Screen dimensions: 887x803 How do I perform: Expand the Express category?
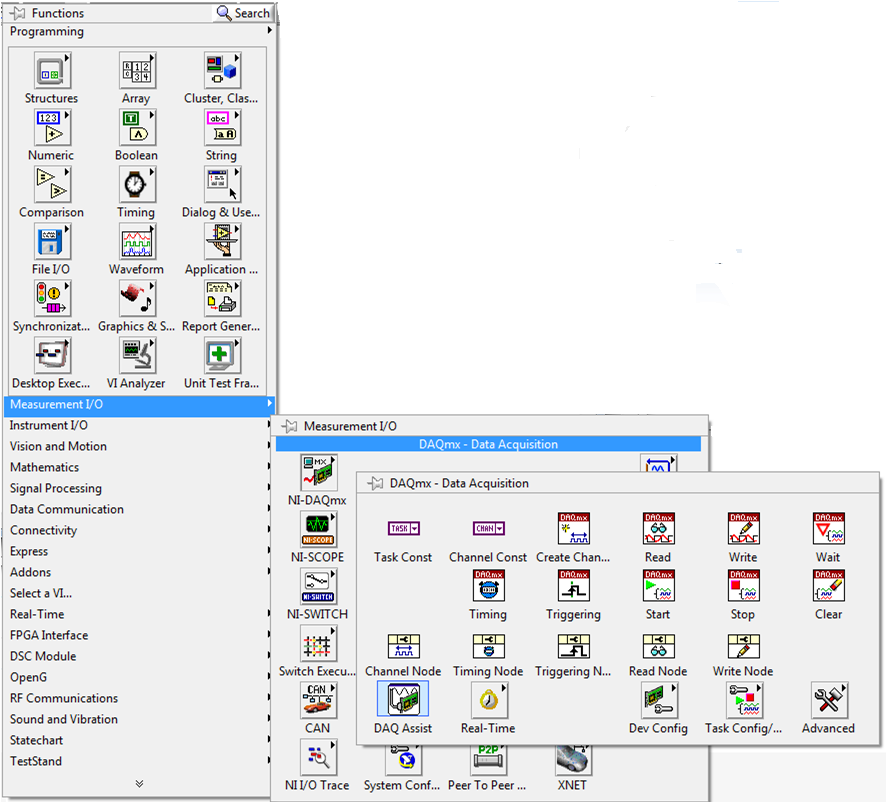click(x=139, y=551)
